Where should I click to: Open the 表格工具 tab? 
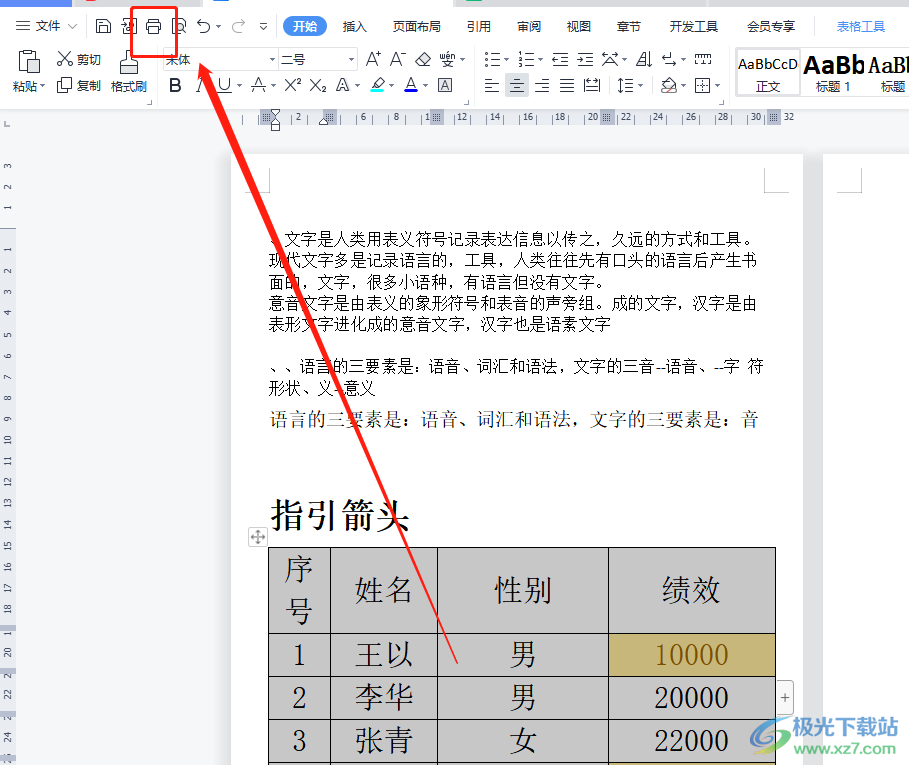[x=860, y=27]
